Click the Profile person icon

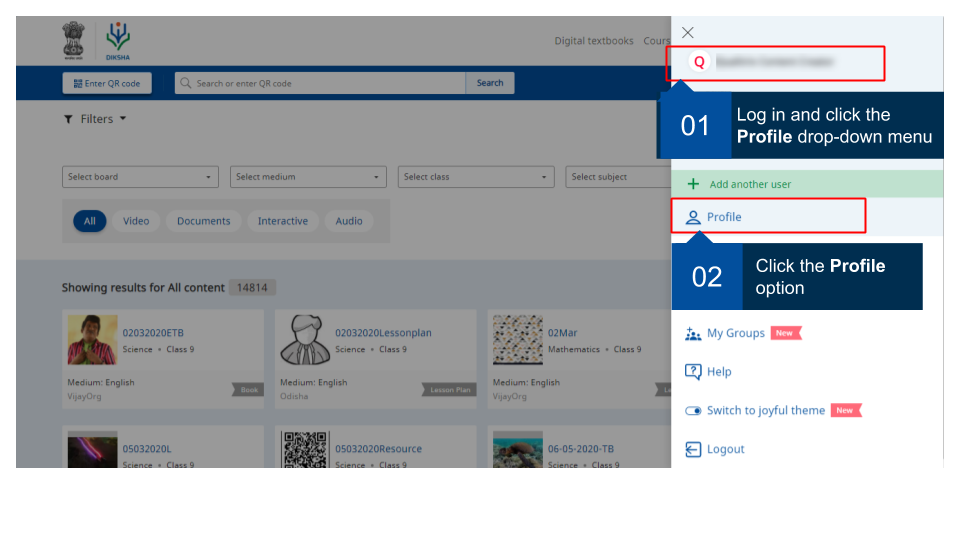693,217
